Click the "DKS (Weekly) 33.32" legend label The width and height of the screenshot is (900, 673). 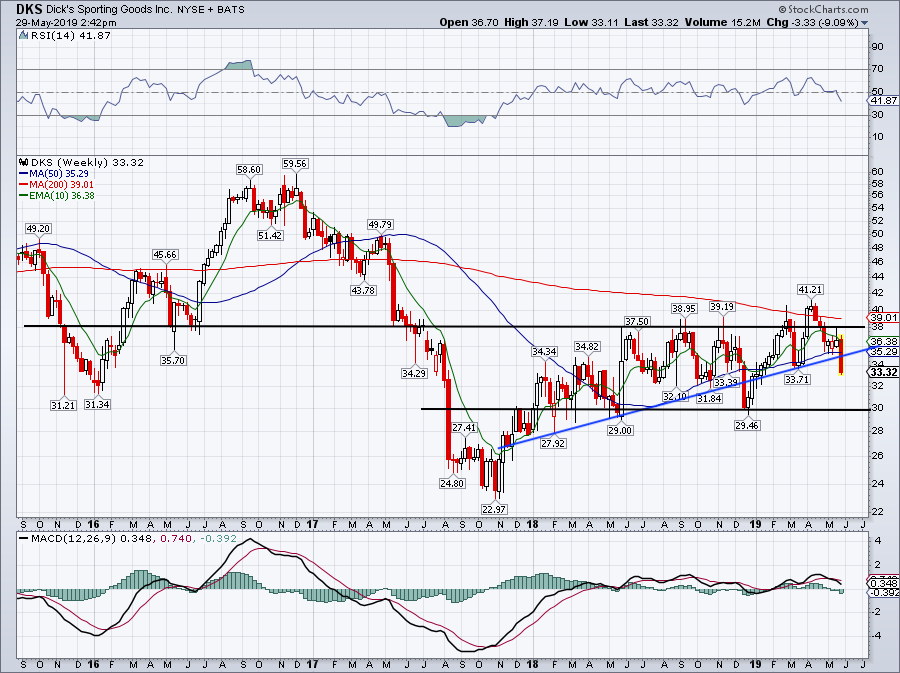[87, 162]
